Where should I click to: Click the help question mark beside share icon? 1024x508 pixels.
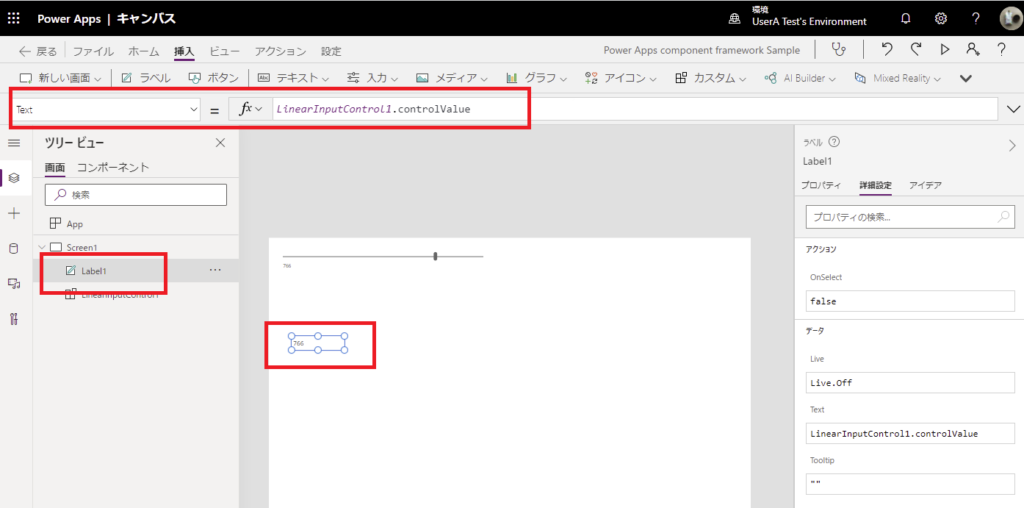click(1001, 50)
